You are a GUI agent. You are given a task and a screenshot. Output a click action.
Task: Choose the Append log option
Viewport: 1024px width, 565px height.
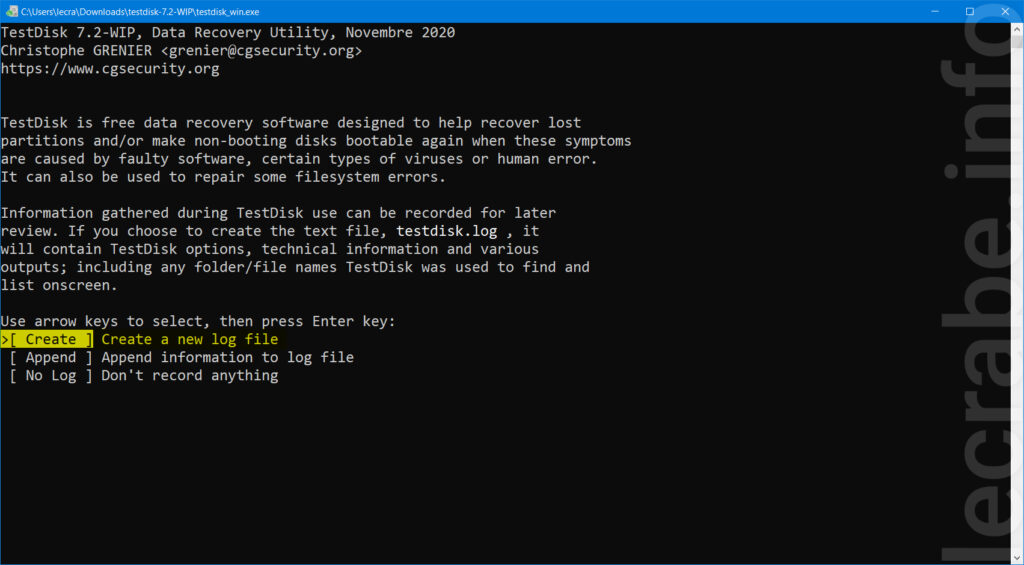(50, 357)
